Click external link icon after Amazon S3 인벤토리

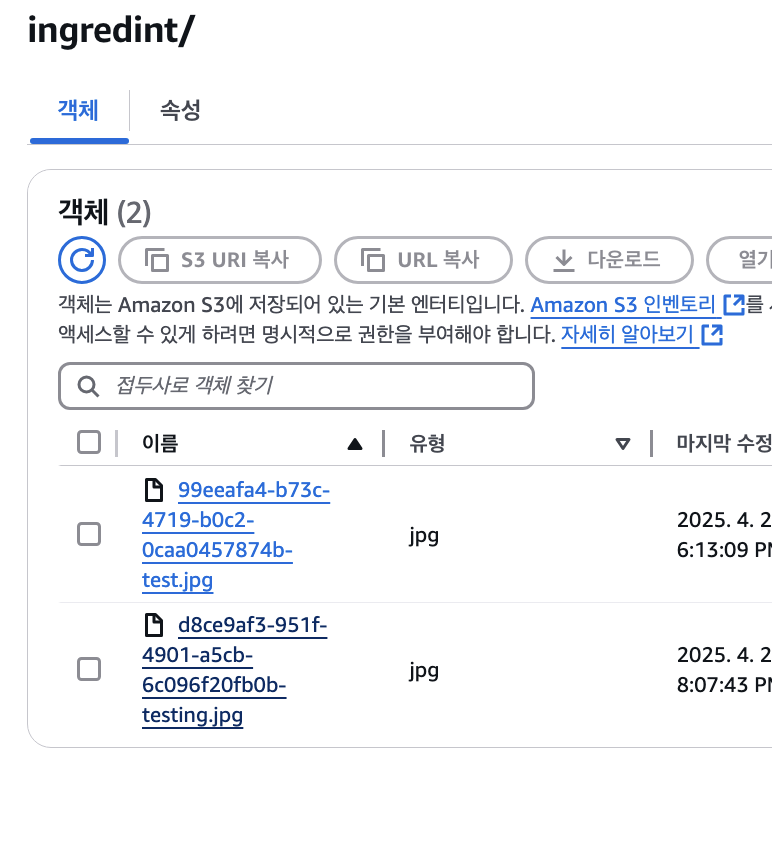733,305
